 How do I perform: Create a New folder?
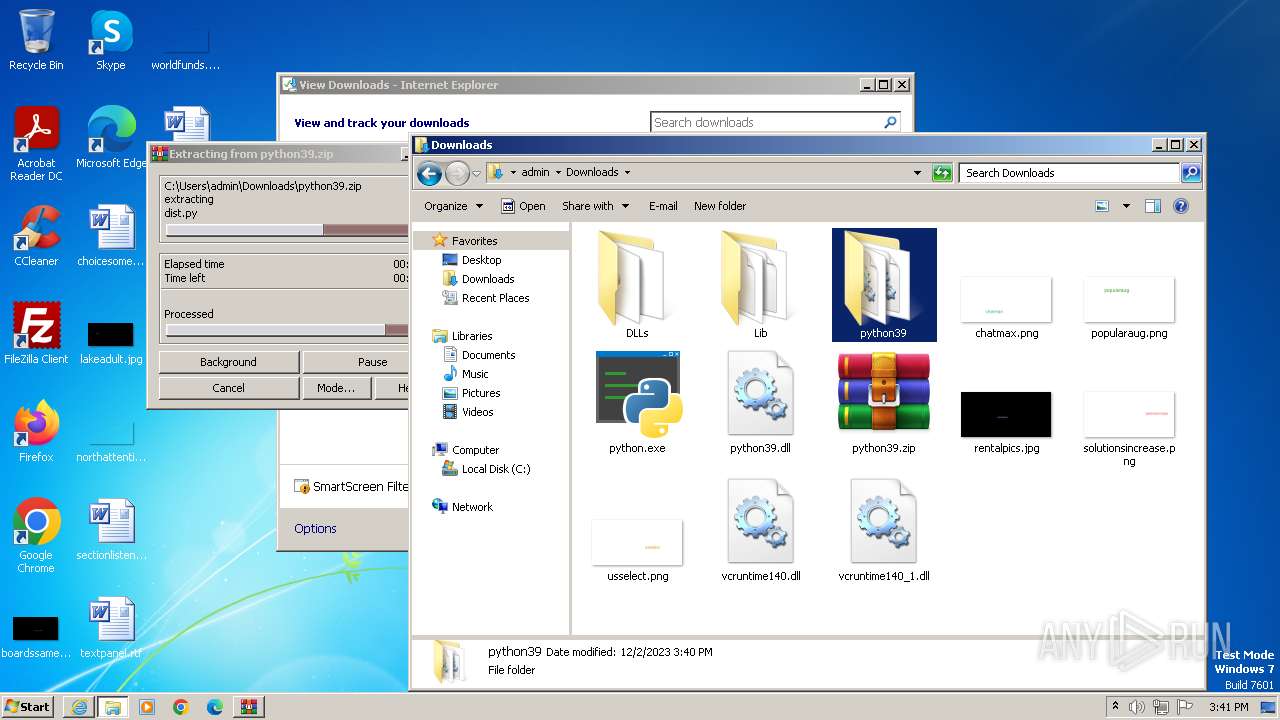720,206
